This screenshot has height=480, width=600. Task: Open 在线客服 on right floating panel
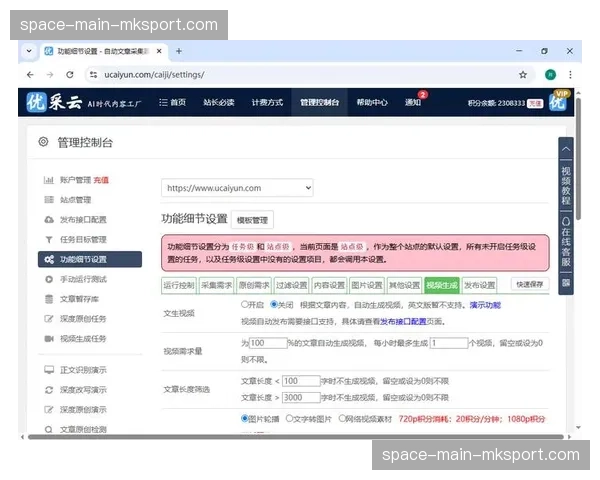(566, 242)
